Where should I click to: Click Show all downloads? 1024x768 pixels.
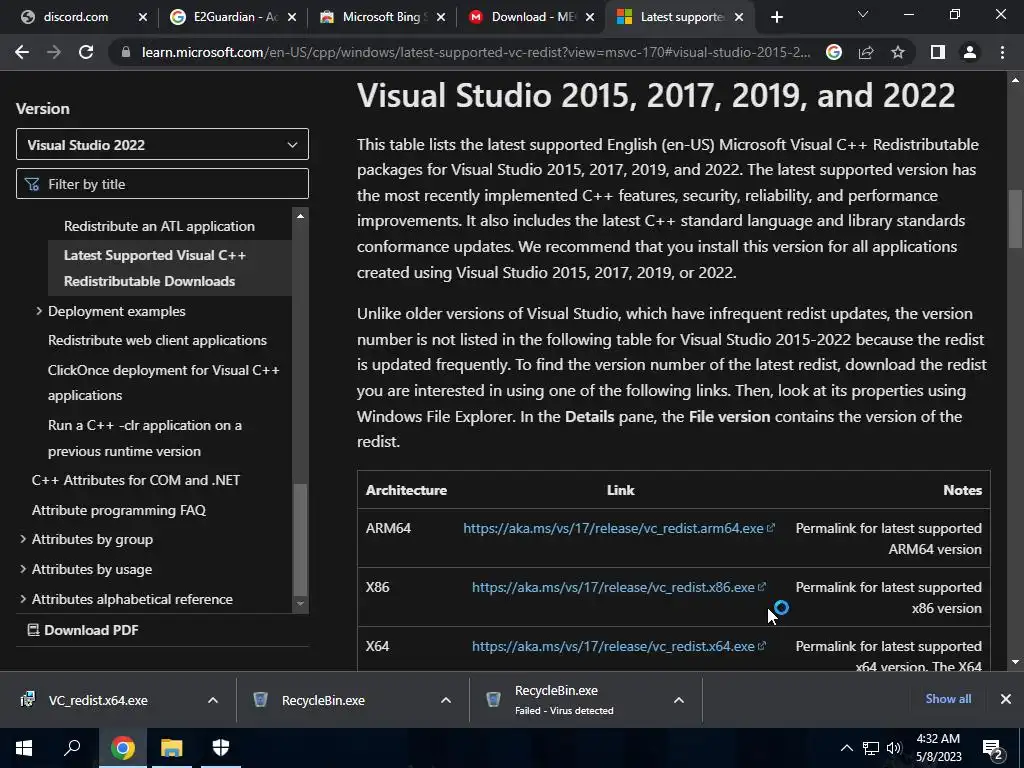(x=948, y=699)
